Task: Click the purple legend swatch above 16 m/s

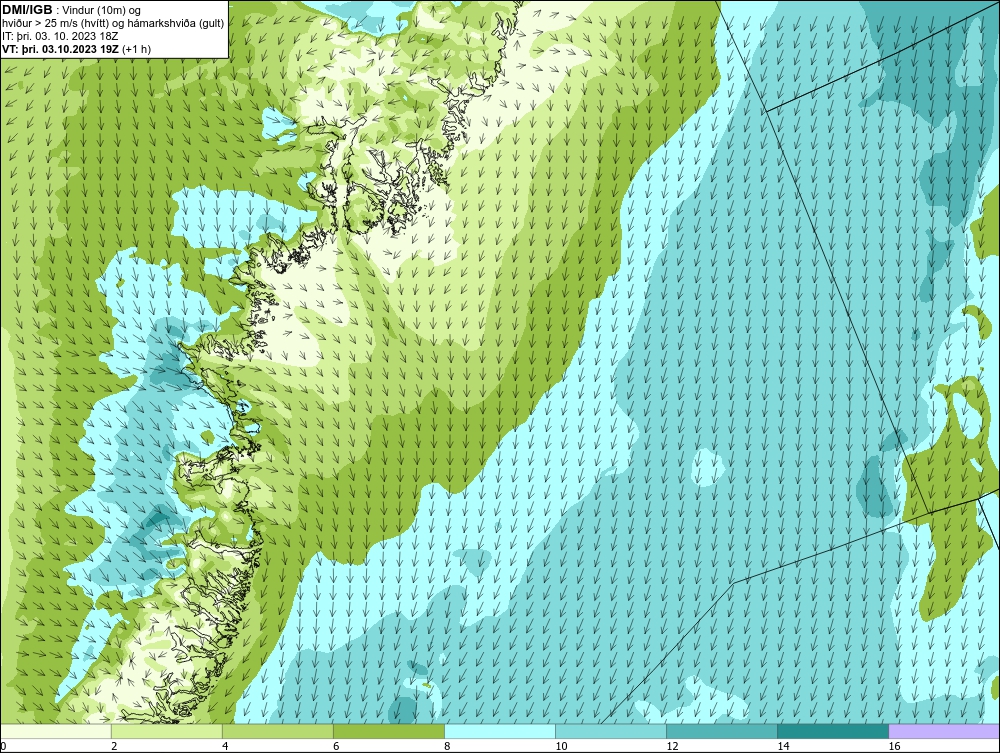Action: (944, 731)
